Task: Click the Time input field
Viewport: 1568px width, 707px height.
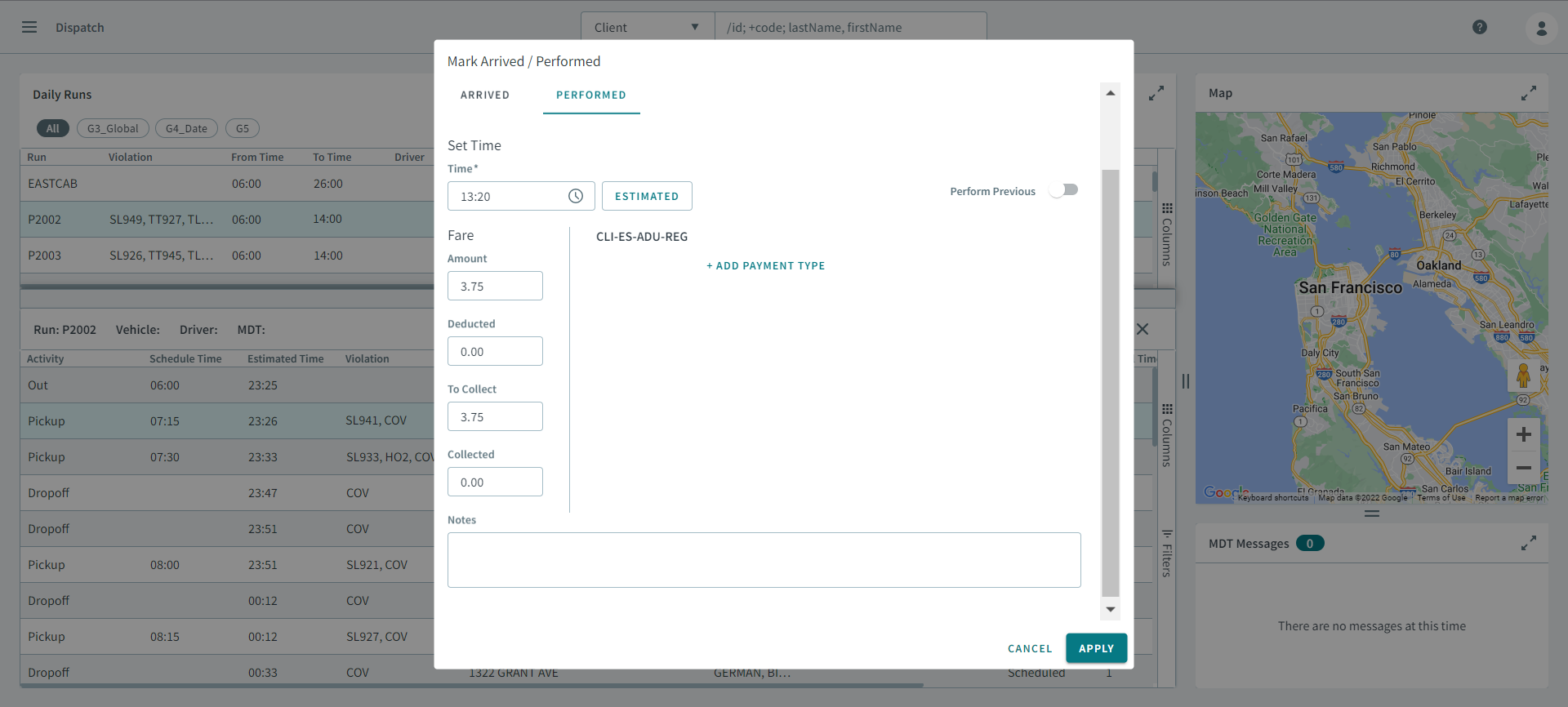Action: (x=521, y=196)
